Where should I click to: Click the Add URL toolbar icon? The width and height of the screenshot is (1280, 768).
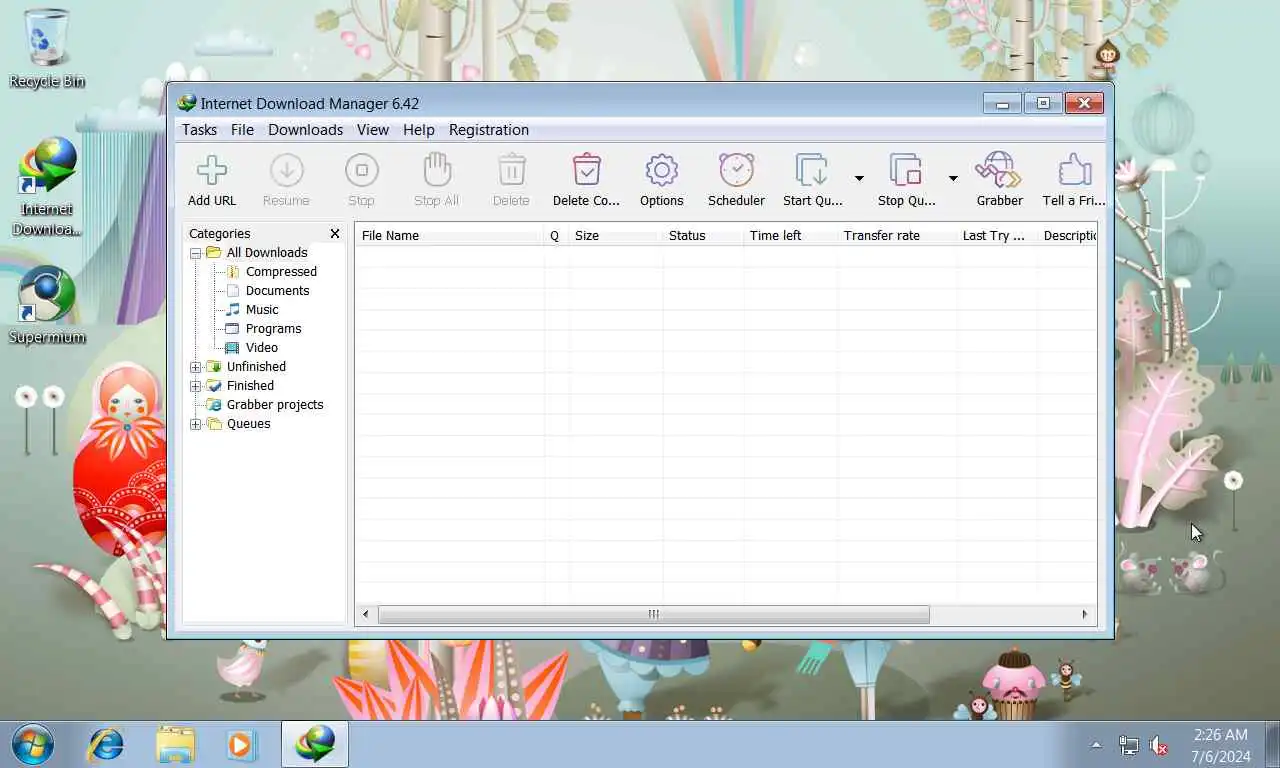212,171
